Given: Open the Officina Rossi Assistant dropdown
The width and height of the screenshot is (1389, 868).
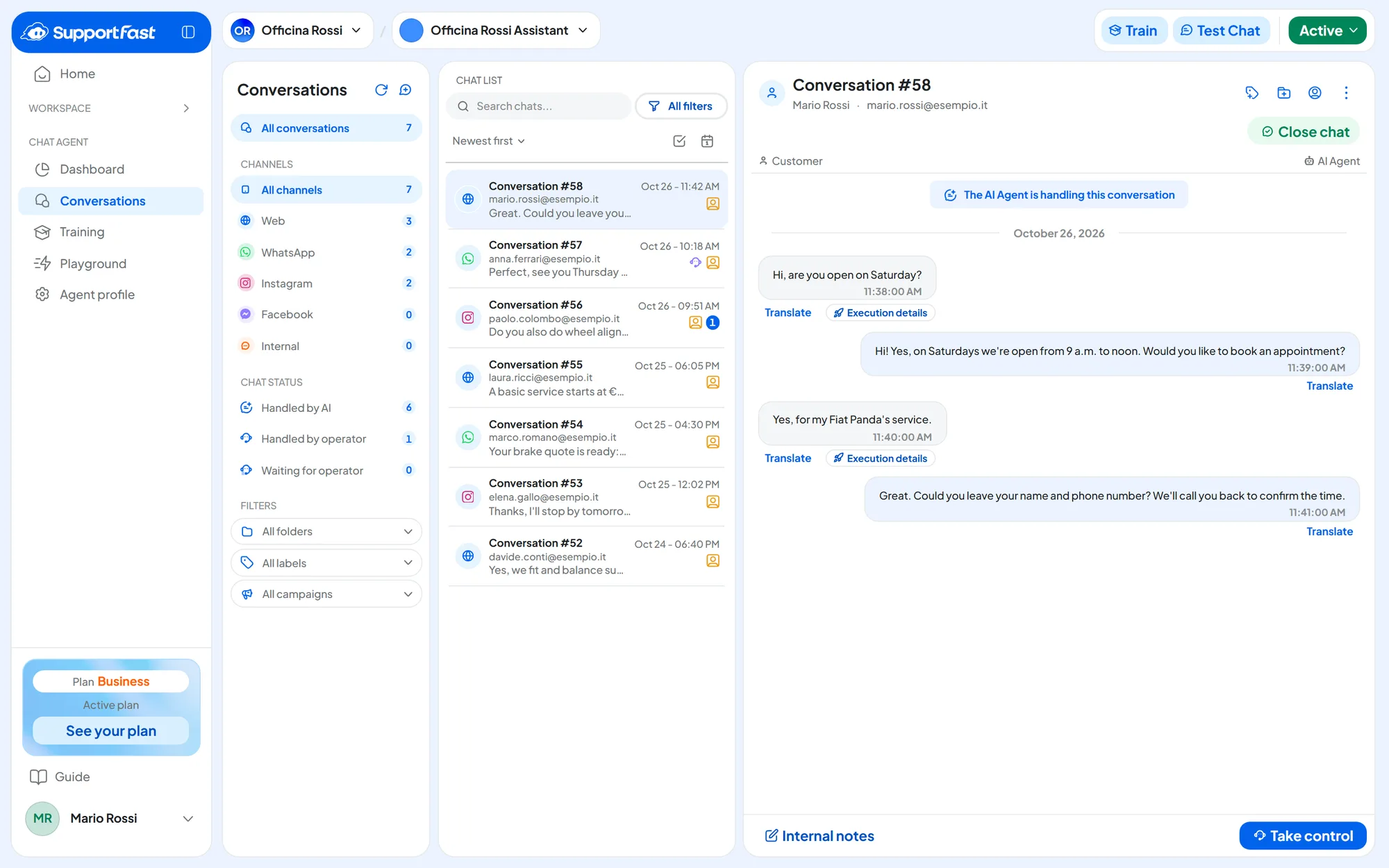Looking at the screenshot, I should [x=496, y=31].
